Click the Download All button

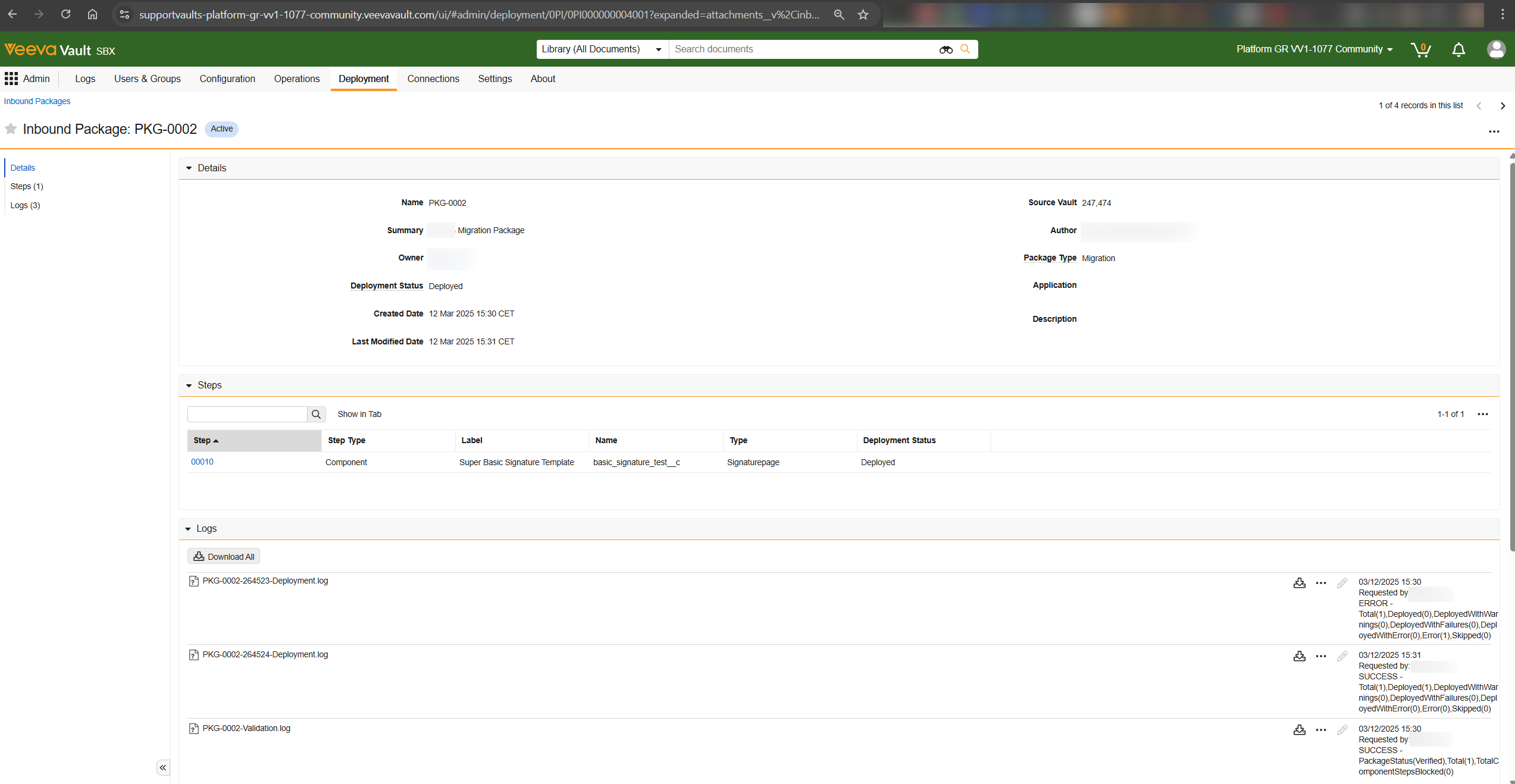click(x=224, y=557)
